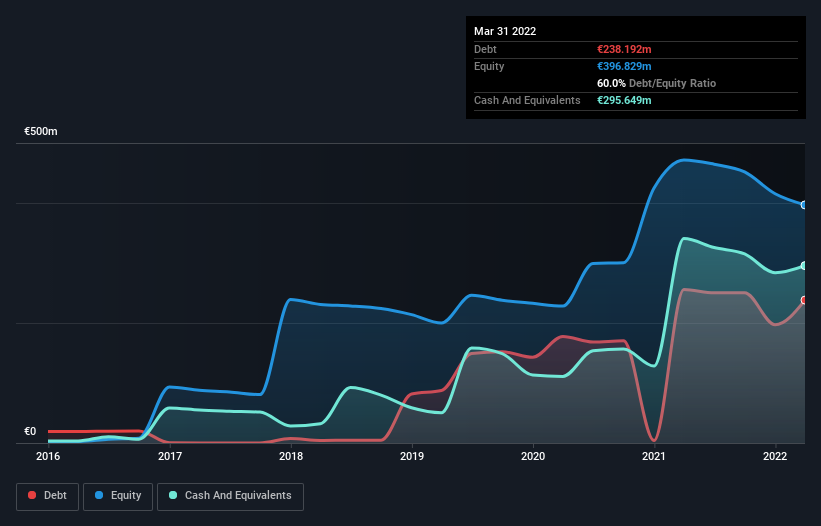This screenshot has width=821, height=526.
Task: Toggle the Debt series legend button
Action: (x=48, y=496)
